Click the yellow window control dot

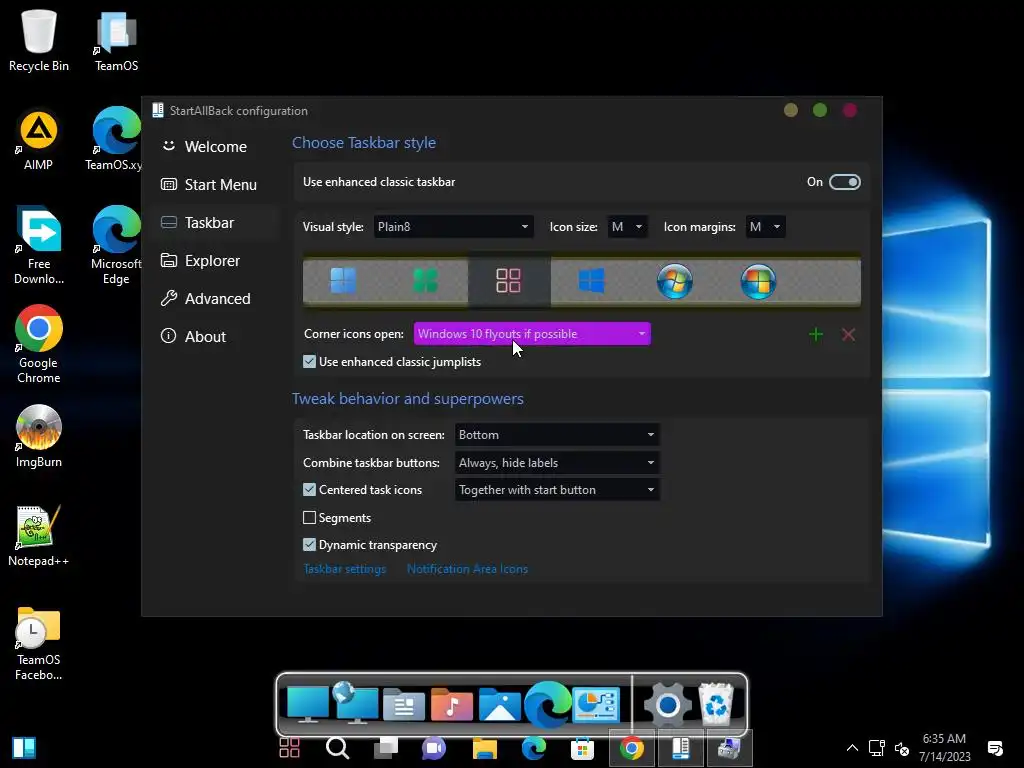pos(791,110)
